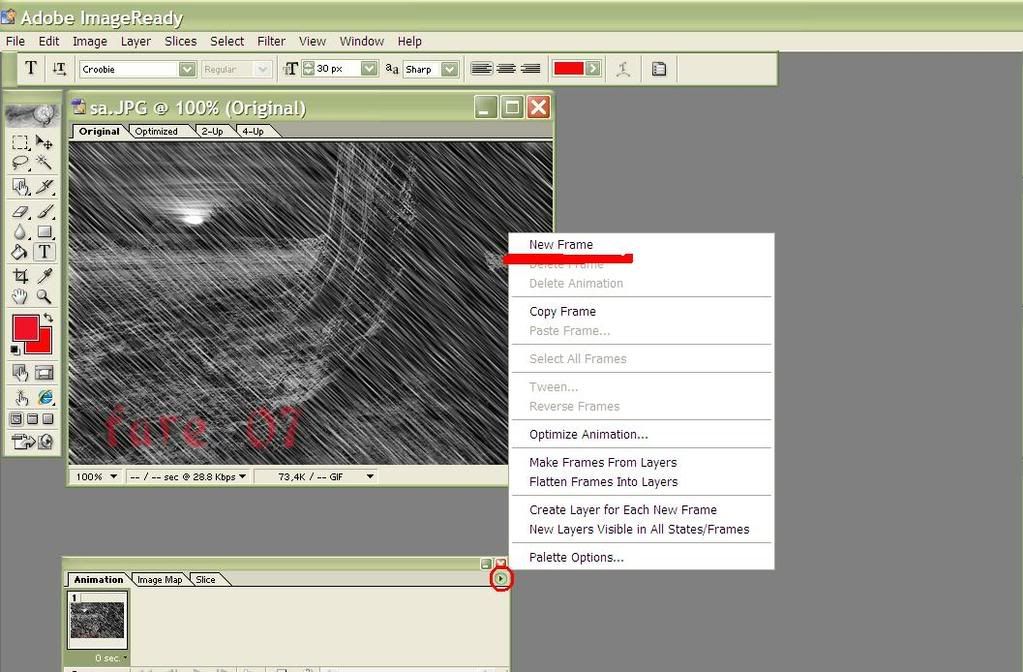Open the Slices menu

pyautogui.click(x=181, y=41)
